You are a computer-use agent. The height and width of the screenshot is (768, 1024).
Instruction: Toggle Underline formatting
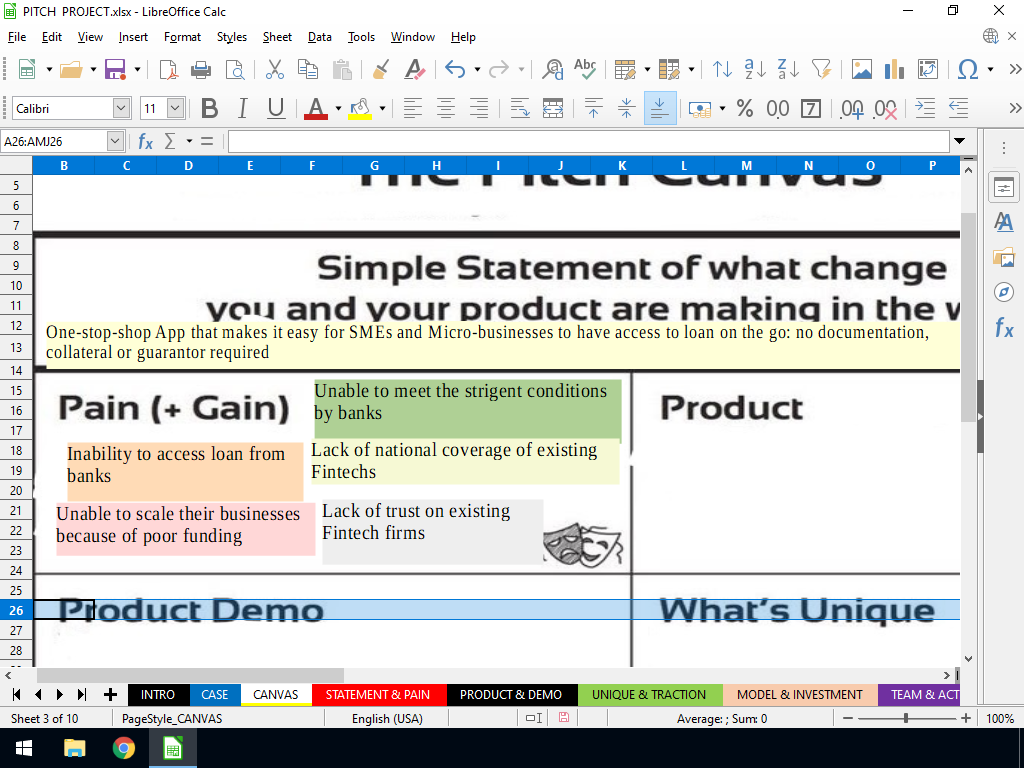276,108
